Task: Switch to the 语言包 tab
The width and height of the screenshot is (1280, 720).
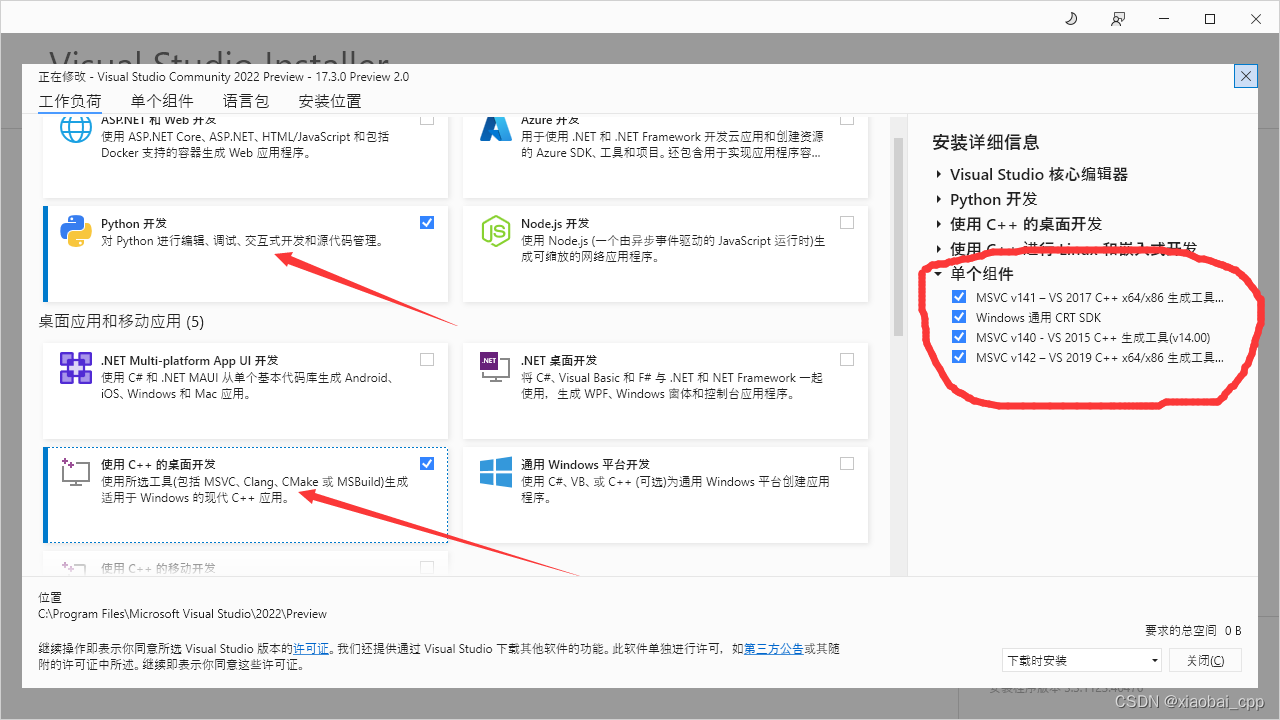Action: pyautogui.click(x=246, y=101)
